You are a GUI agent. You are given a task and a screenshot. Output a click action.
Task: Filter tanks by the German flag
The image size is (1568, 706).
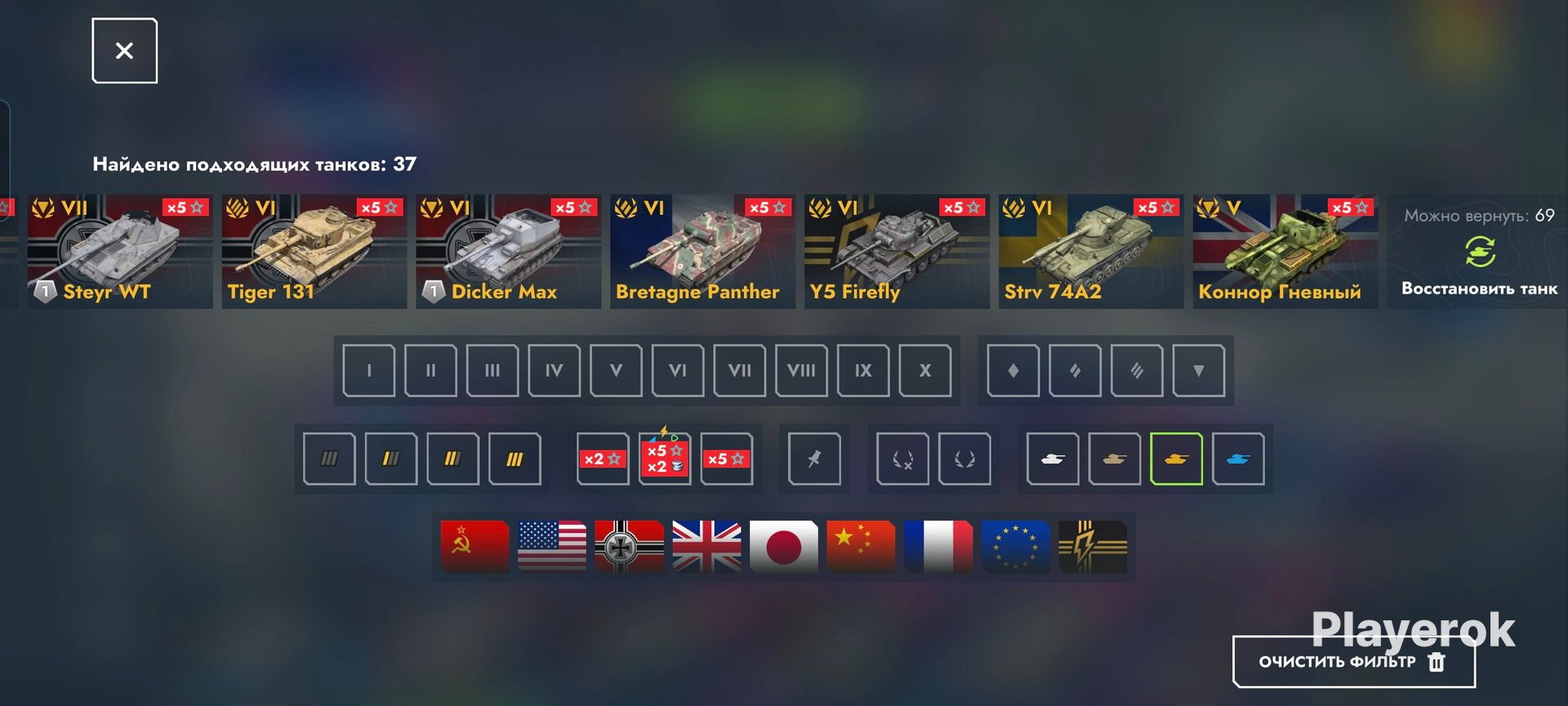629,546
